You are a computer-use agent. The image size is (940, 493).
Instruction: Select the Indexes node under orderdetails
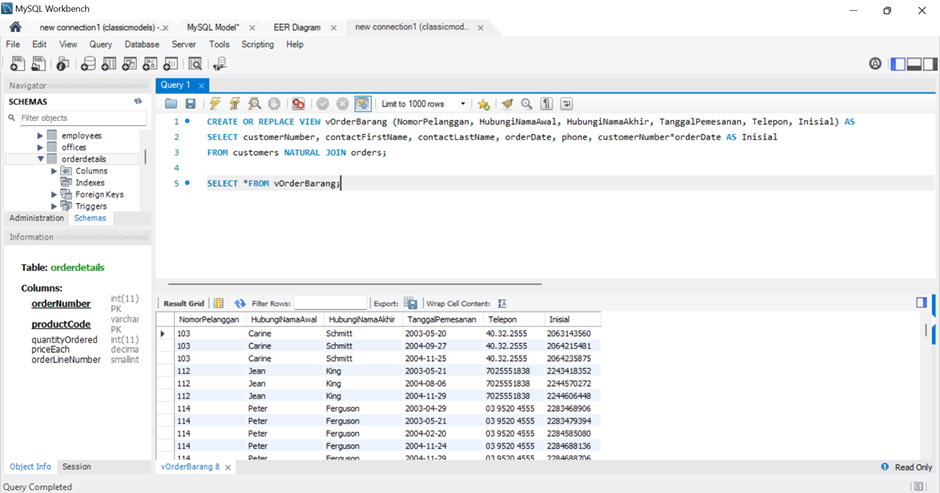pos(90,182)
